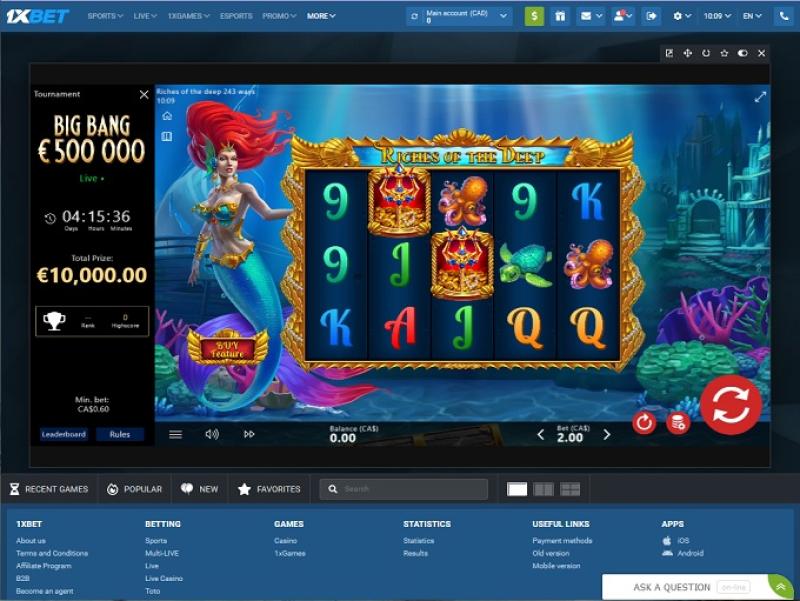800x601 pixels.
Task: Open the LIVE dropdown menu
Action: (x=145, y=16)
